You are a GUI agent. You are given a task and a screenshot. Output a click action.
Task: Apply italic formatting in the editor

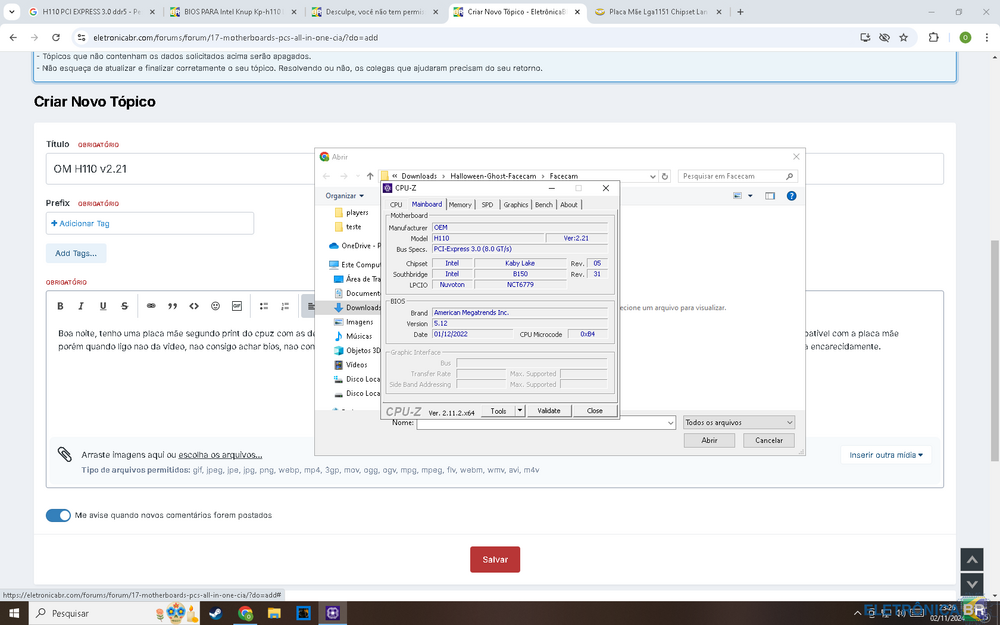coord(82,306)
